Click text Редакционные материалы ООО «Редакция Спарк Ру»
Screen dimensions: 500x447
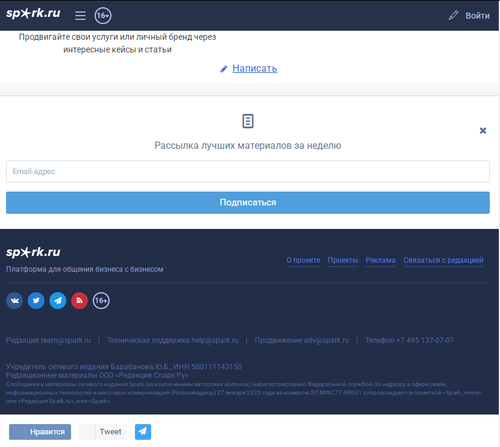click(x=97, y=375)
